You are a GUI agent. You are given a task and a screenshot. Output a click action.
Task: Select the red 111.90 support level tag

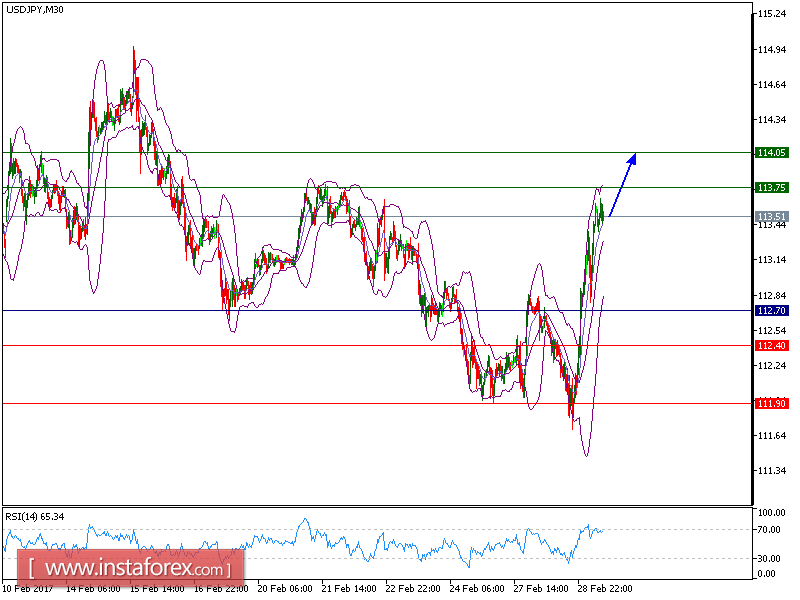(770, 404)
